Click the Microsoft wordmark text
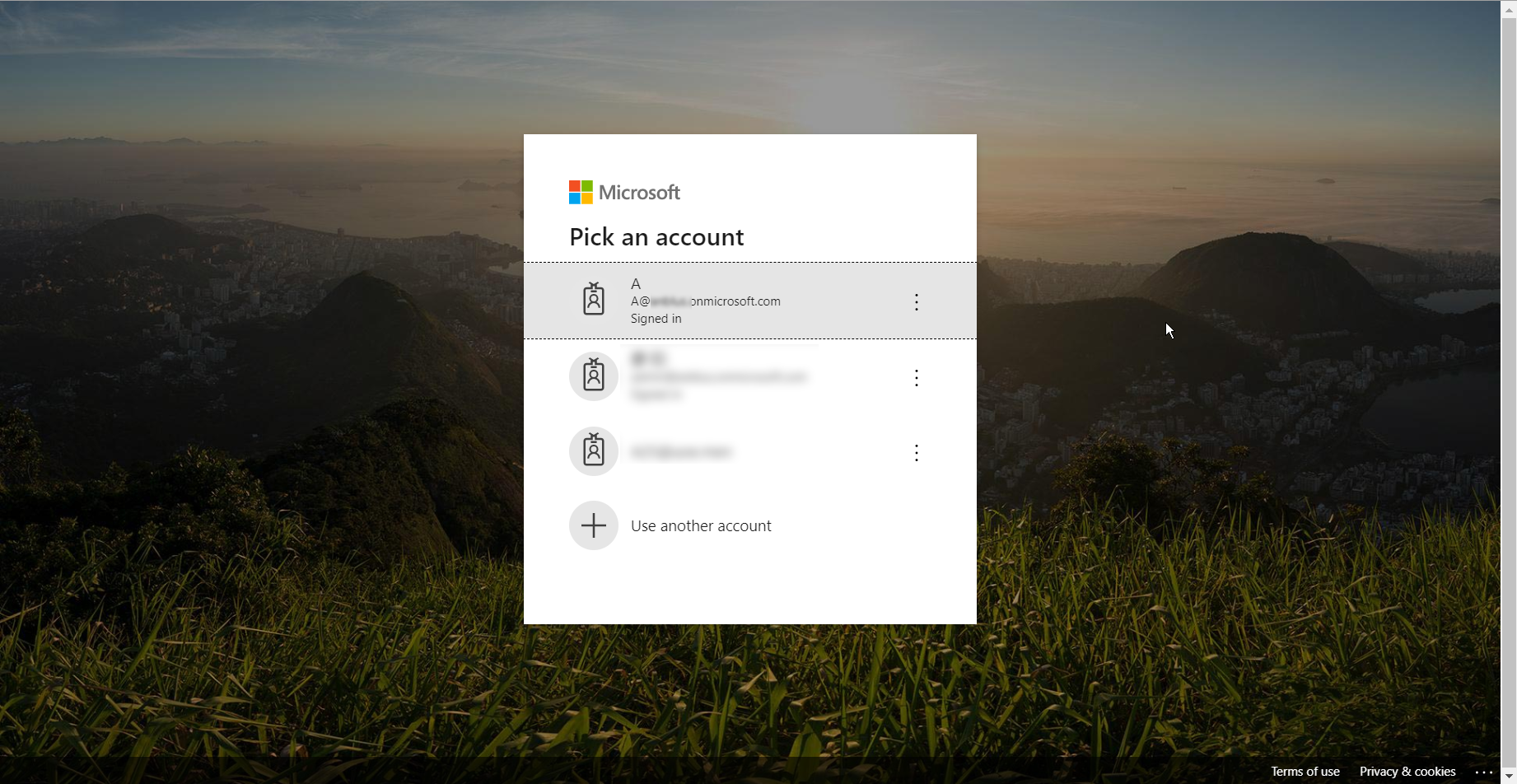 coord(639,193)
